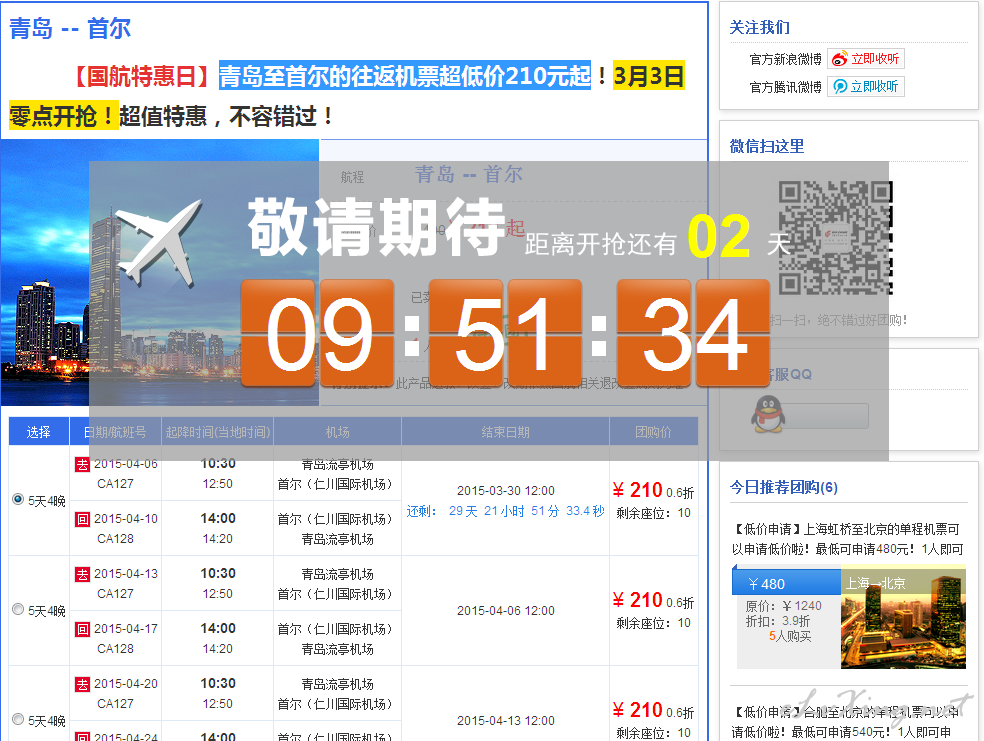Click the Tencent Weibo 立即收听 button
Image resolution: width=984 pixels, height=741 pixels.
(x=865, y=87)
